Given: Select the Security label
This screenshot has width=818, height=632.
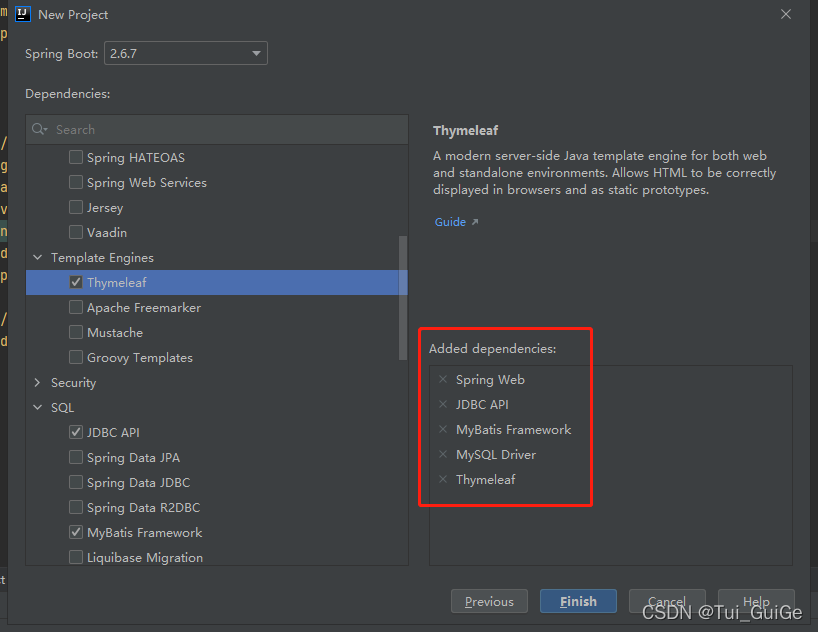Looking at the screenshot, I should (74, 383).
